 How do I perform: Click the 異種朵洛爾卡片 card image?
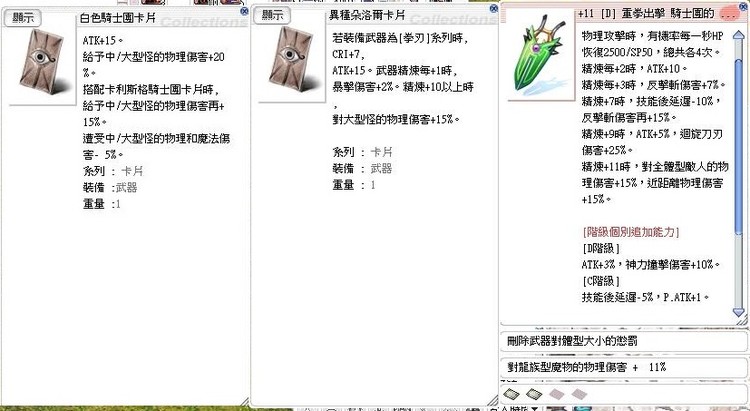pyautogui.click(x=292, y=60)
